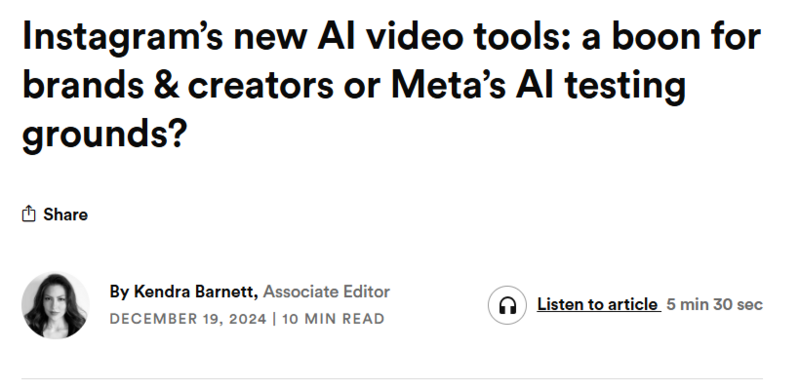
Task: Click 'brands & creators' in the headline
Action: (178, 85)
